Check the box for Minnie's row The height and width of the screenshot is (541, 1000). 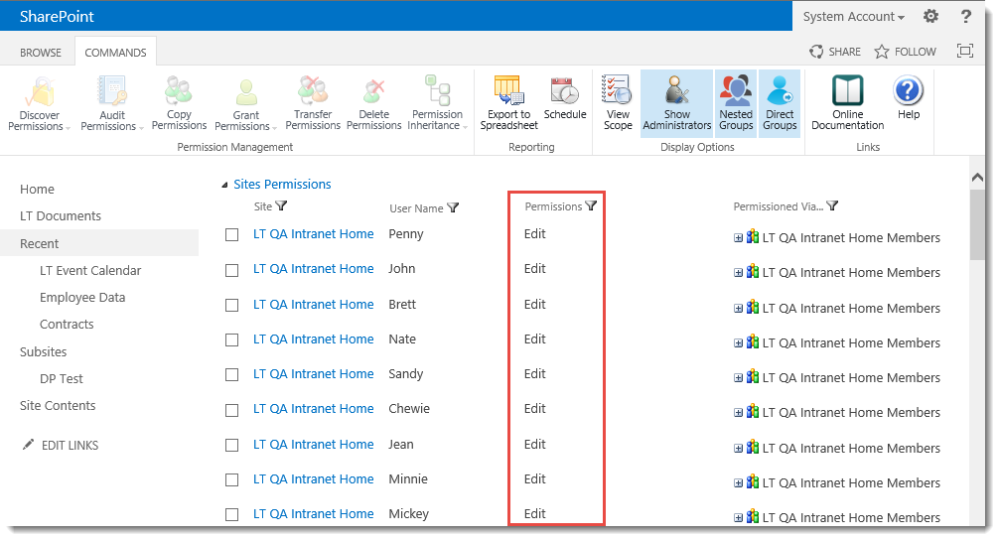232,479
